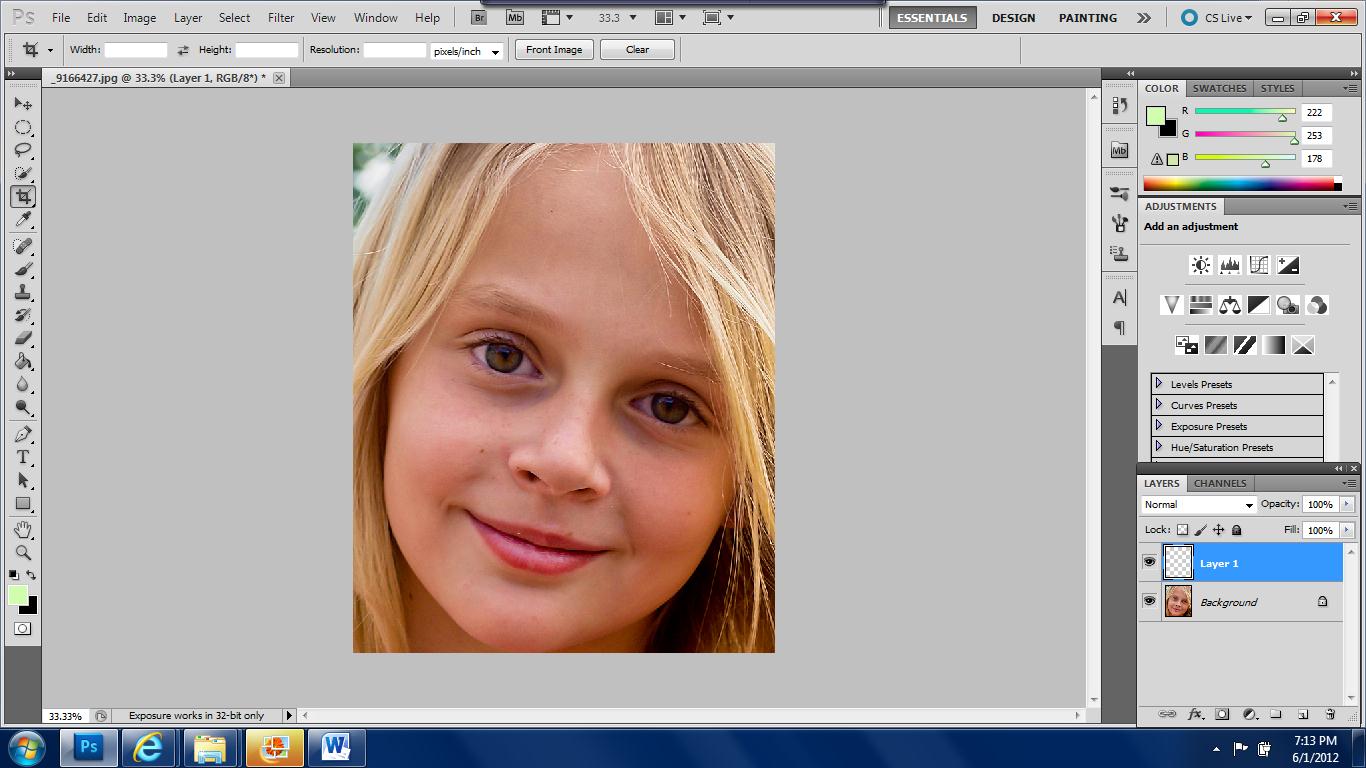Open the pixels/inch units dropdown
Viewport: 1366px width, 768px height.
tap(466, 51)
